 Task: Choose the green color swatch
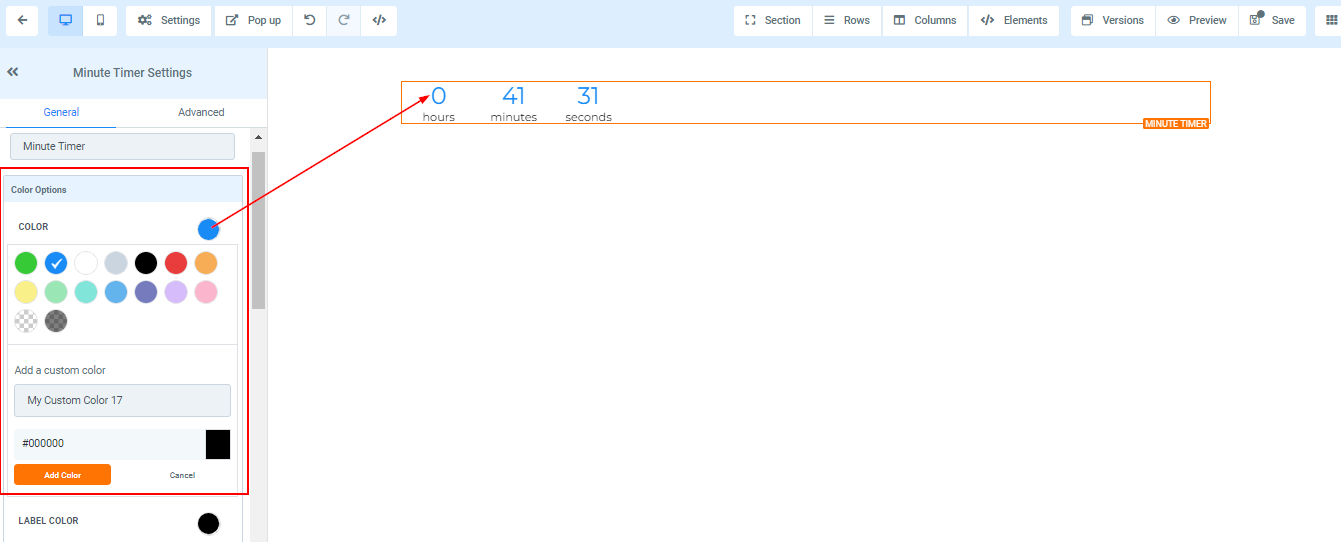26,263
